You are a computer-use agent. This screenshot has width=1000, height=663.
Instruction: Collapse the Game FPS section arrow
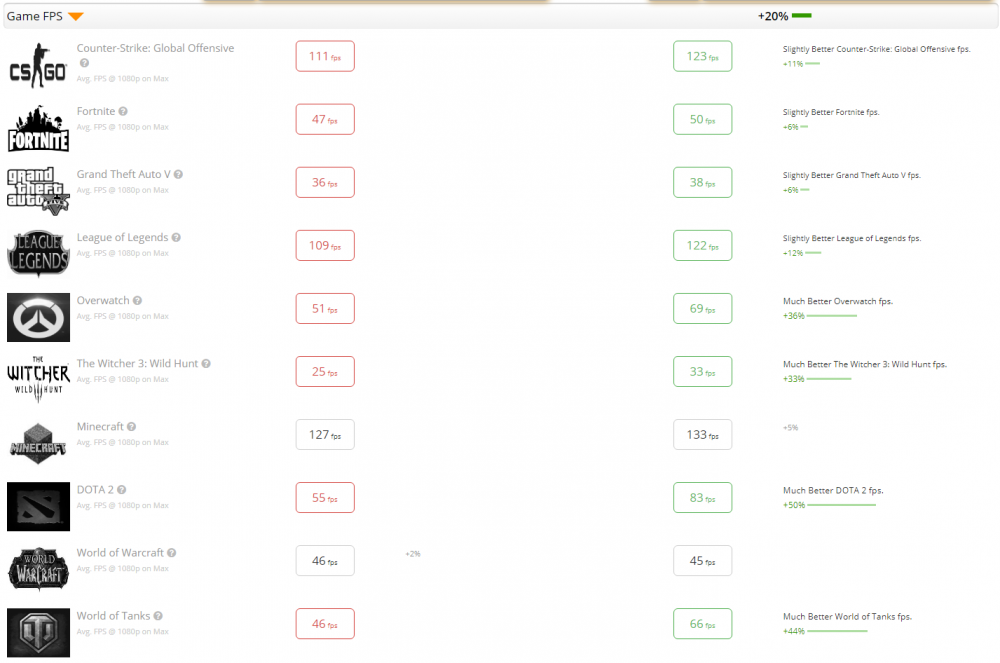click(76, 17)
